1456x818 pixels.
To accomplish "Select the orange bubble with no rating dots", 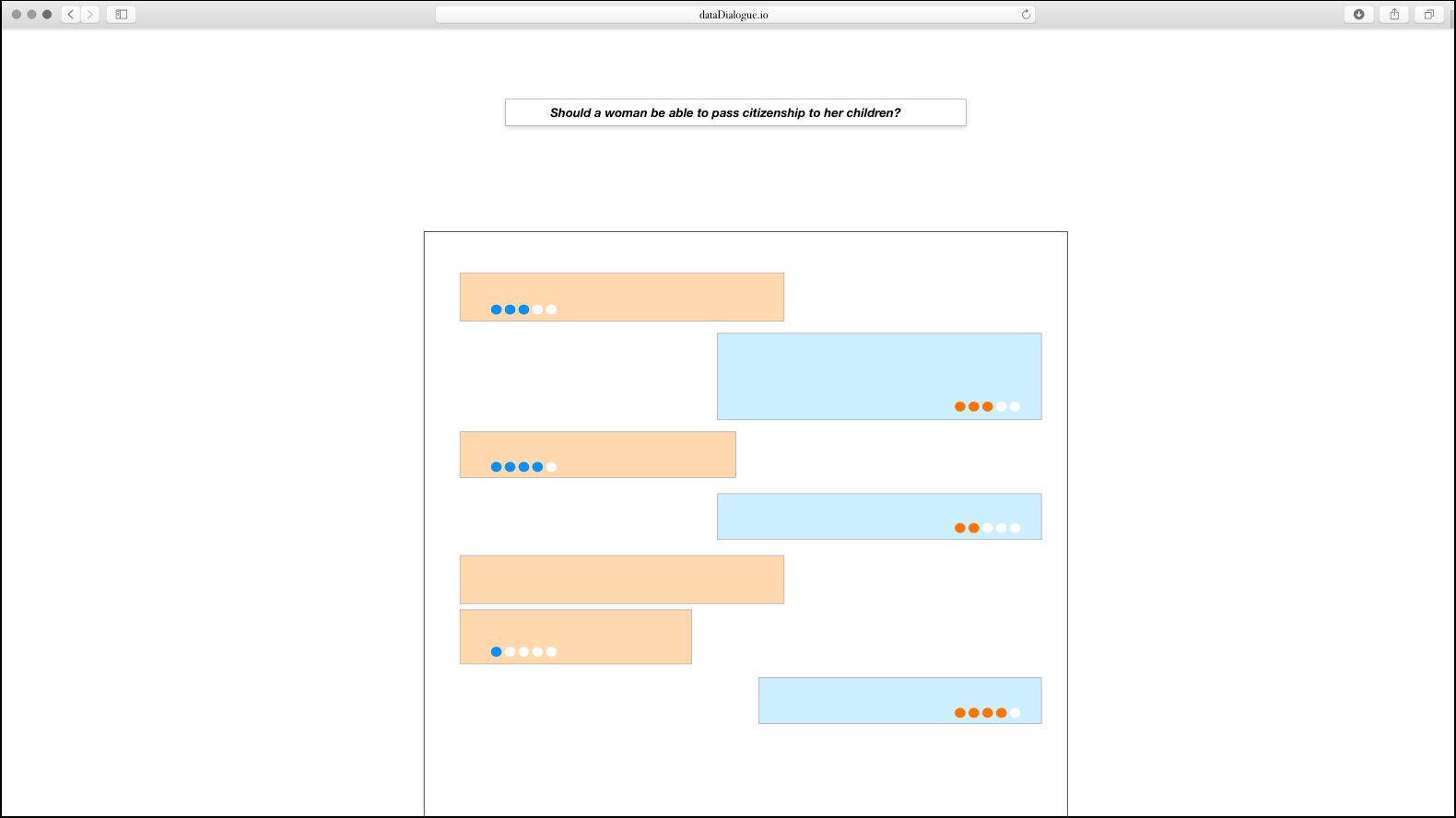I will 622,579.
